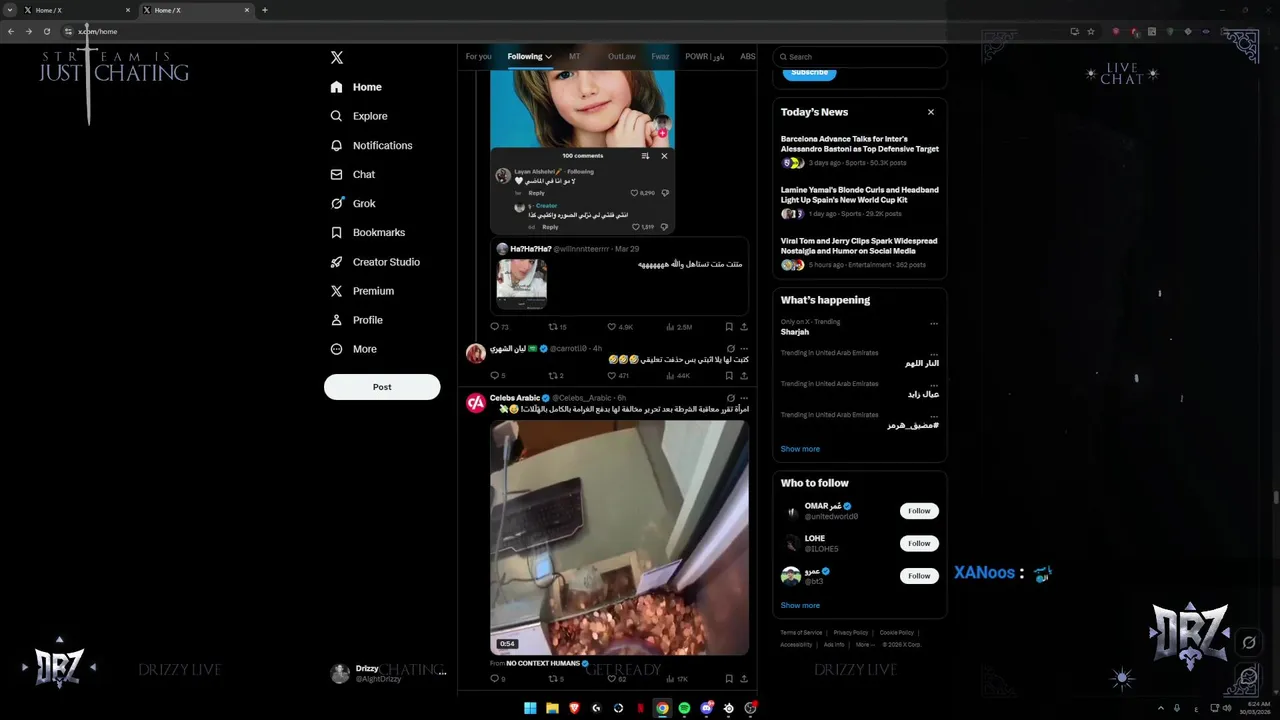View analytics on the 2.5M views post
Image resolution: width=1280 pixels, height=720 pixels.
(x=679, y=327)
